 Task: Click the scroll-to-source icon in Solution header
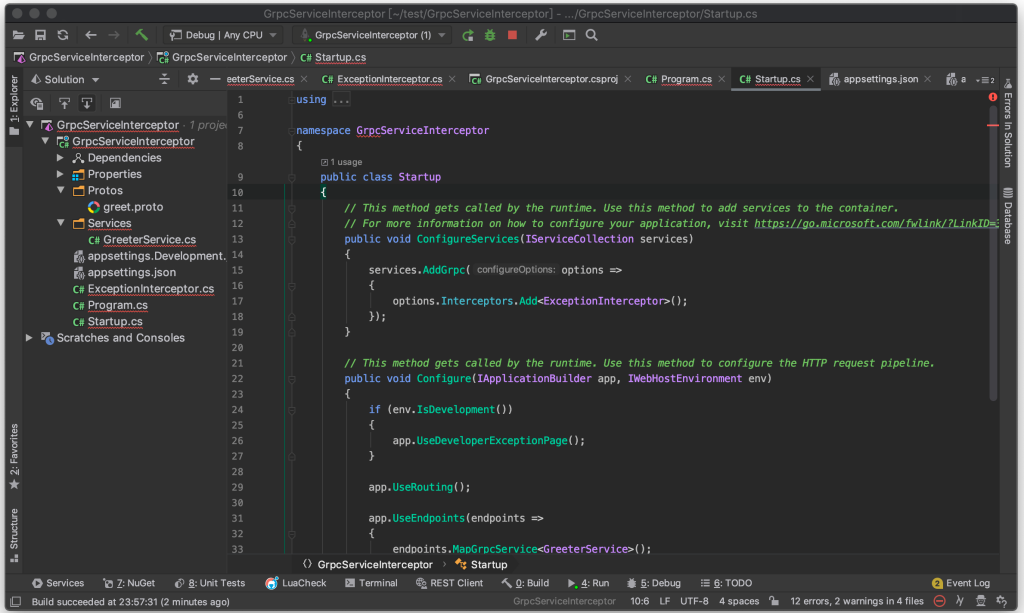pos(165,79)
